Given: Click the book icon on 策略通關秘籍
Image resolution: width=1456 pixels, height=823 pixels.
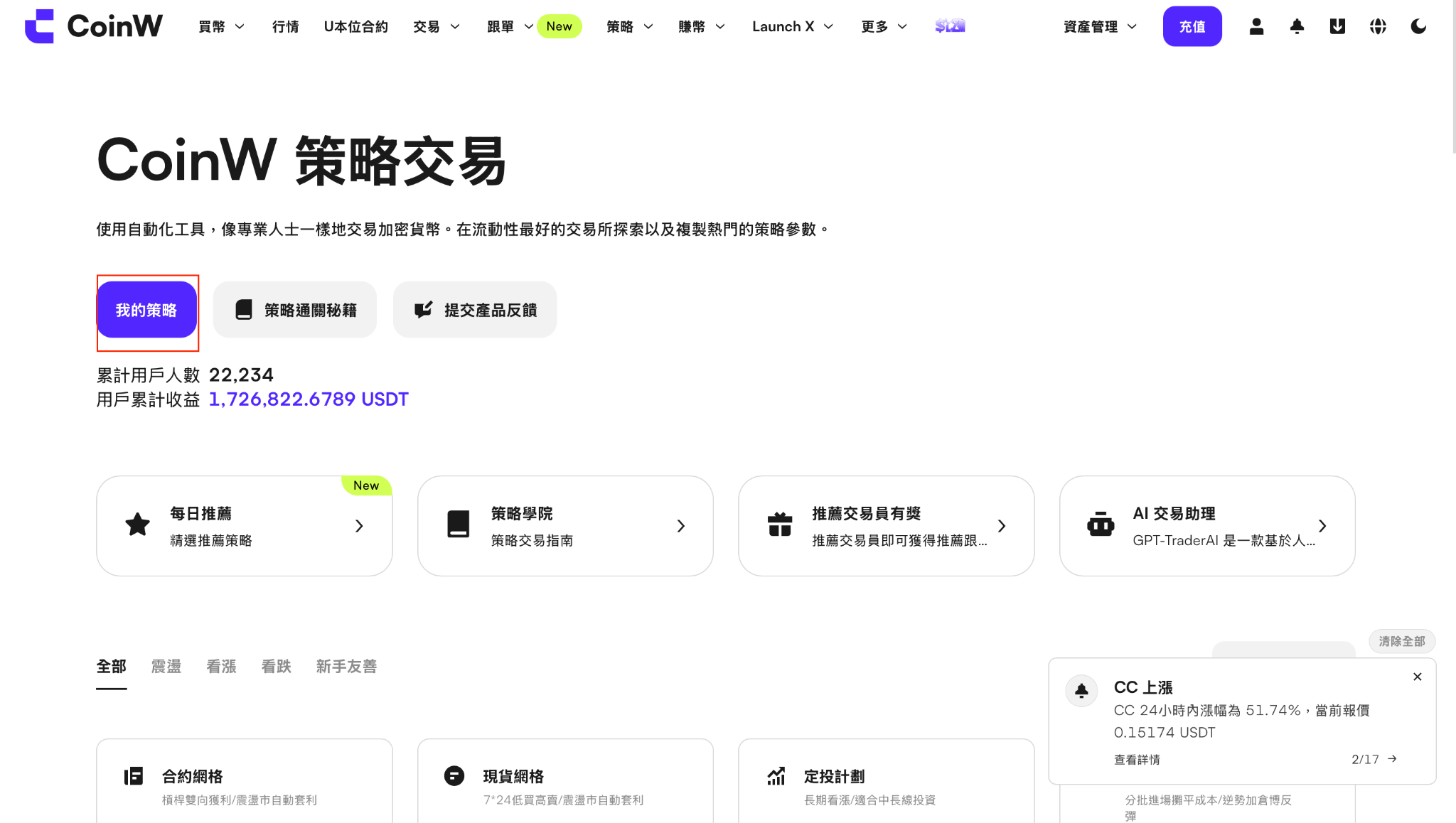Looking at the screenshot, I should [x=244, y=309].
